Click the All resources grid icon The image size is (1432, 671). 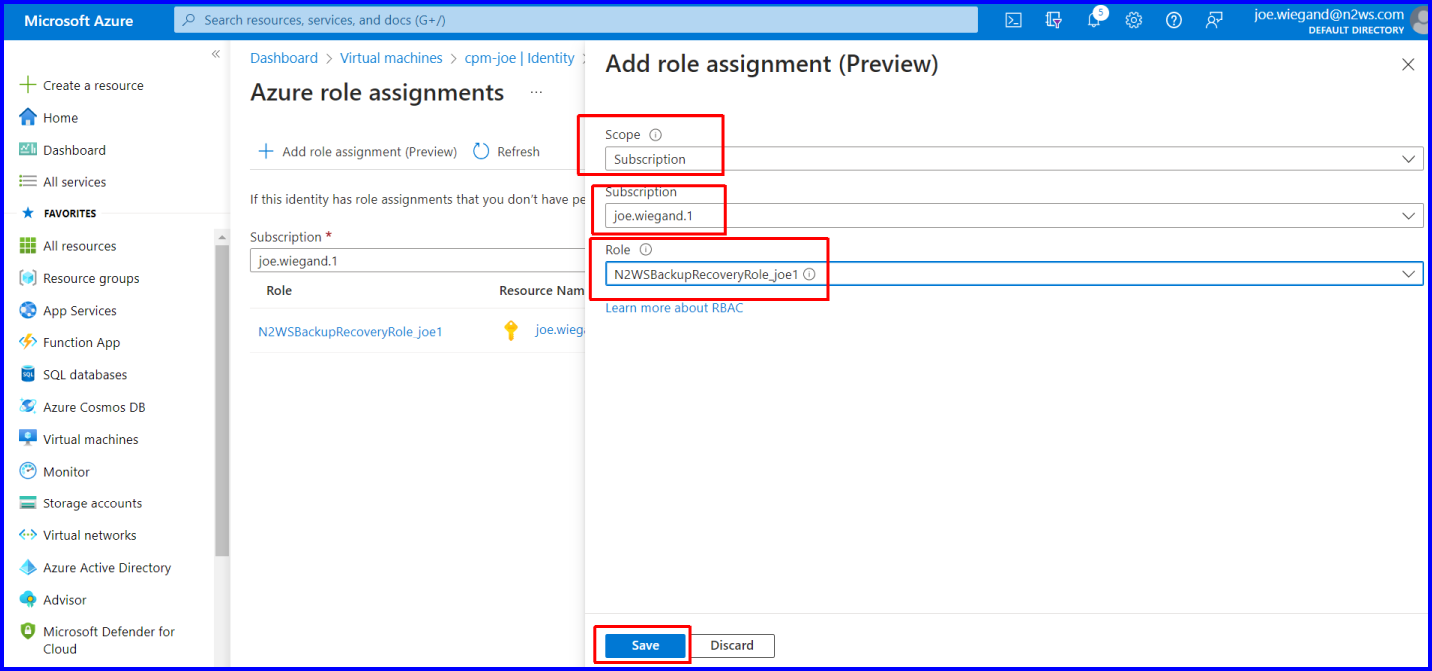coord(28,246)
